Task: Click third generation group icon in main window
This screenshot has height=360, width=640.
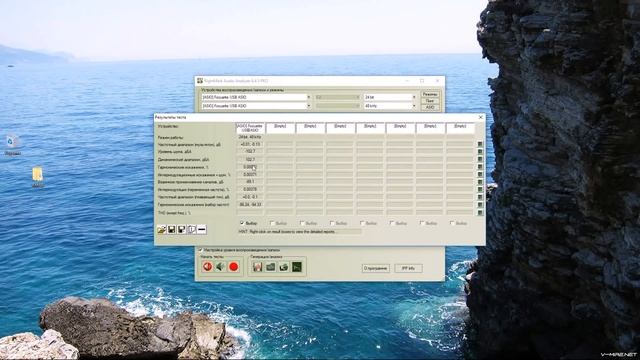Action: pos(284,267)
